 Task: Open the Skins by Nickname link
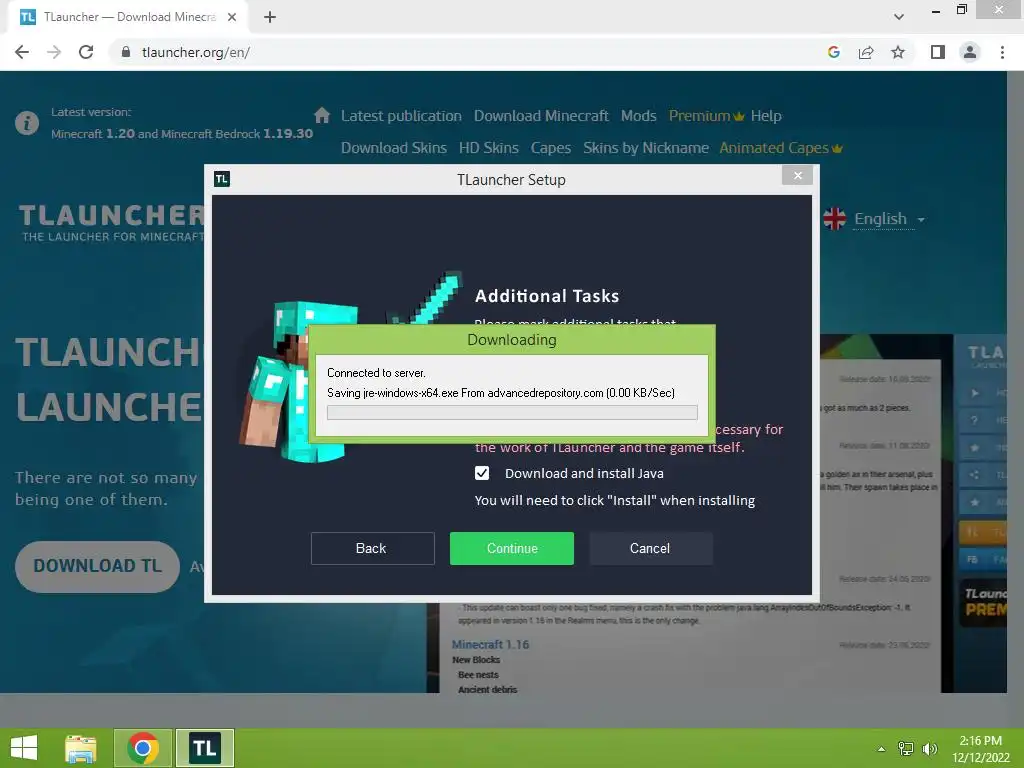(x=646, y=148)
